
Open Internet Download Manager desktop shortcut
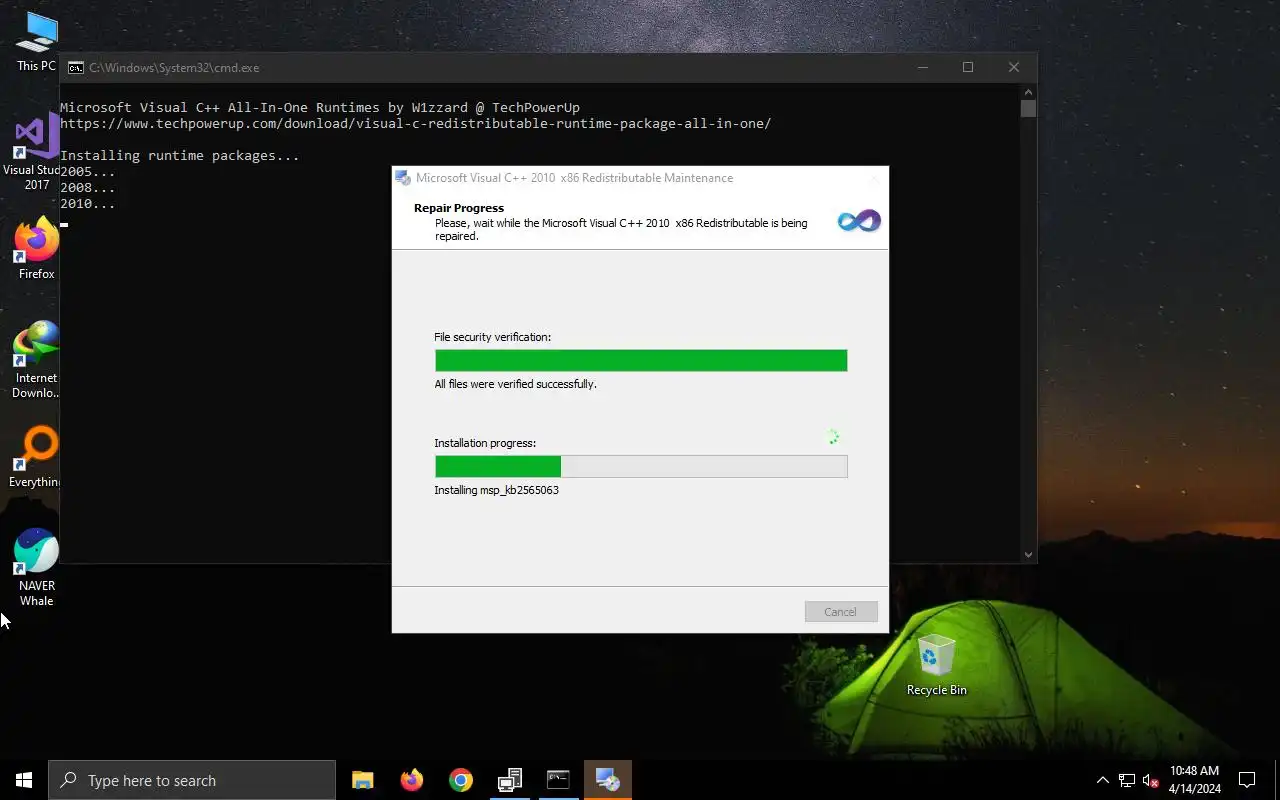(36, 360)
